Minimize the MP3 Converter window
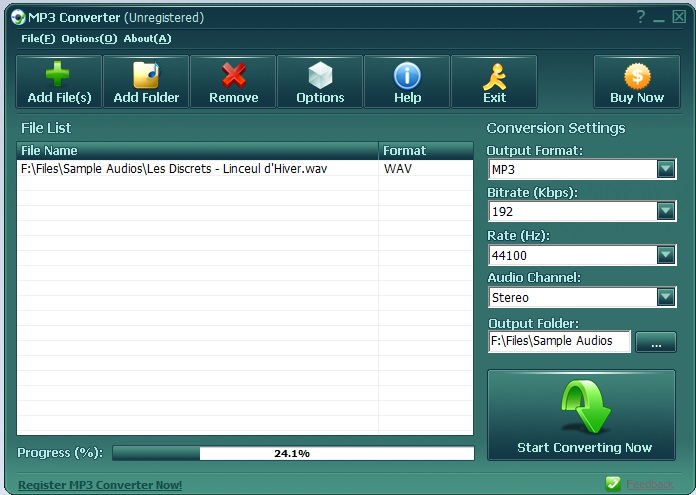Image resolution: width=696 pixels, height=495 pixels. point(659,18)
